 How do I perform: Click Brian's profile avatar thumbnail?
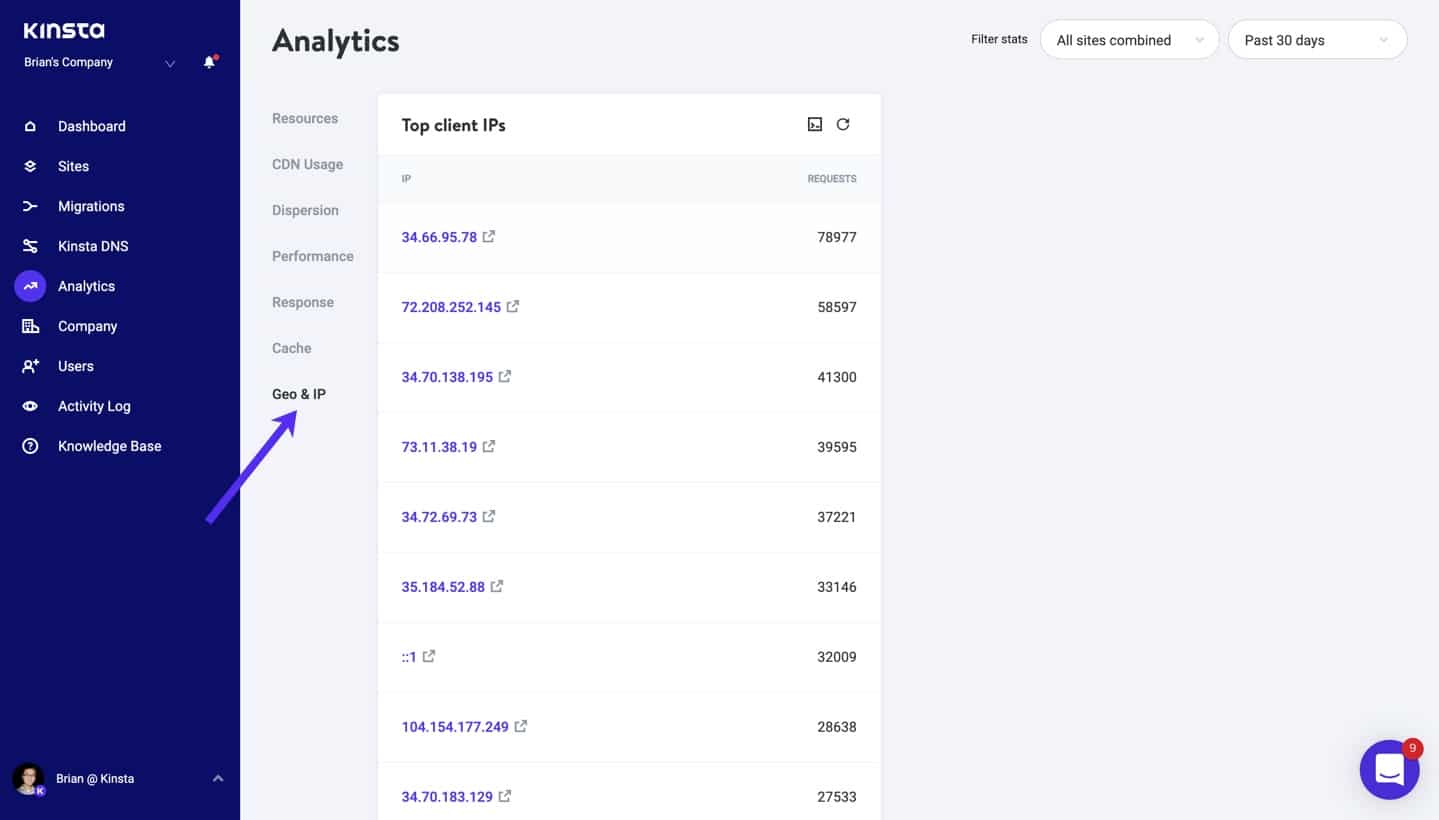(x=28, y=778)
